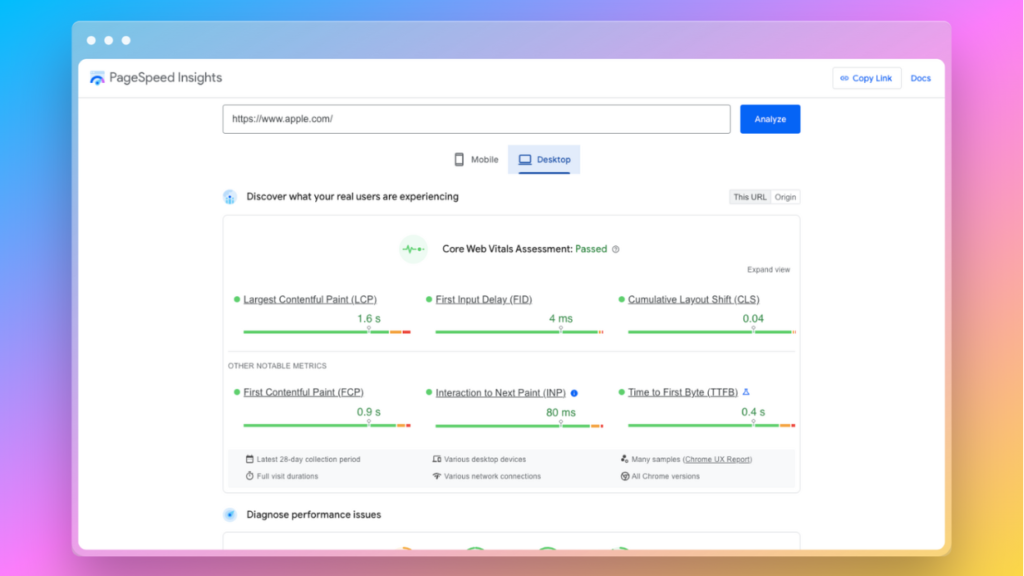Click the LCP distribution bar
The image size is (1024, 576).
pyautogui.click(x=327, y=332)
